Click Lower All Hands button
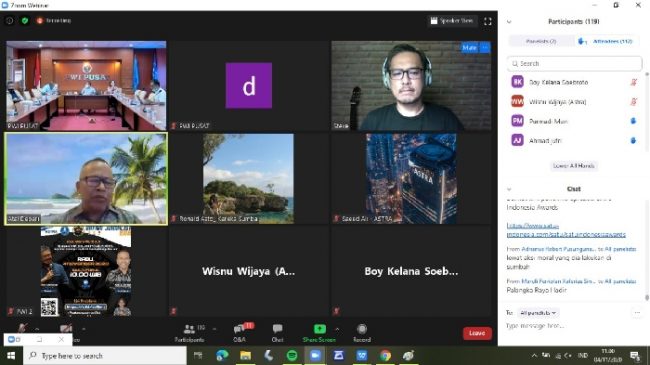This screenshot has width=650, height=365. tap(574, 165)
